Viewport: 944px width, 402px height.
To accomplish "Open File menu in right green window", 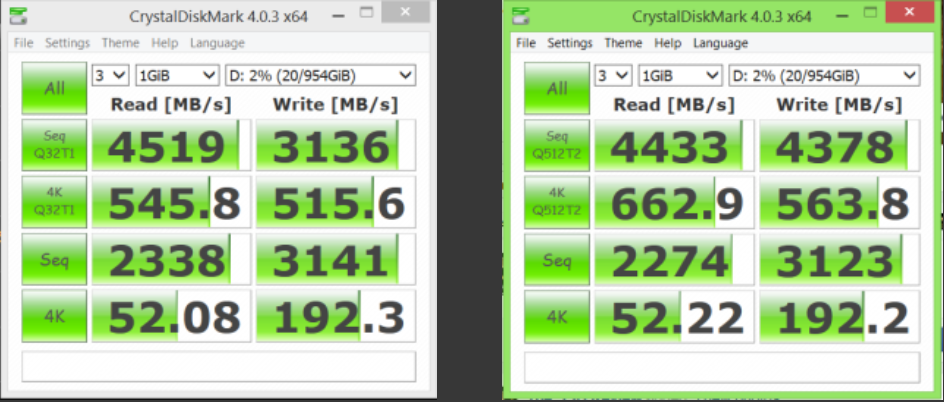I will click(526, 43).
